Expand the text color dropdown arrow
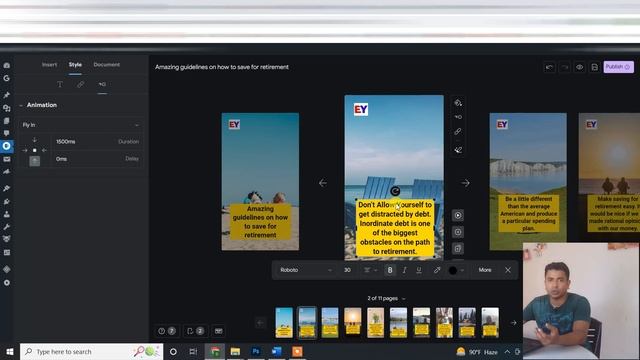The image size is (640, 360). [462, 270]
